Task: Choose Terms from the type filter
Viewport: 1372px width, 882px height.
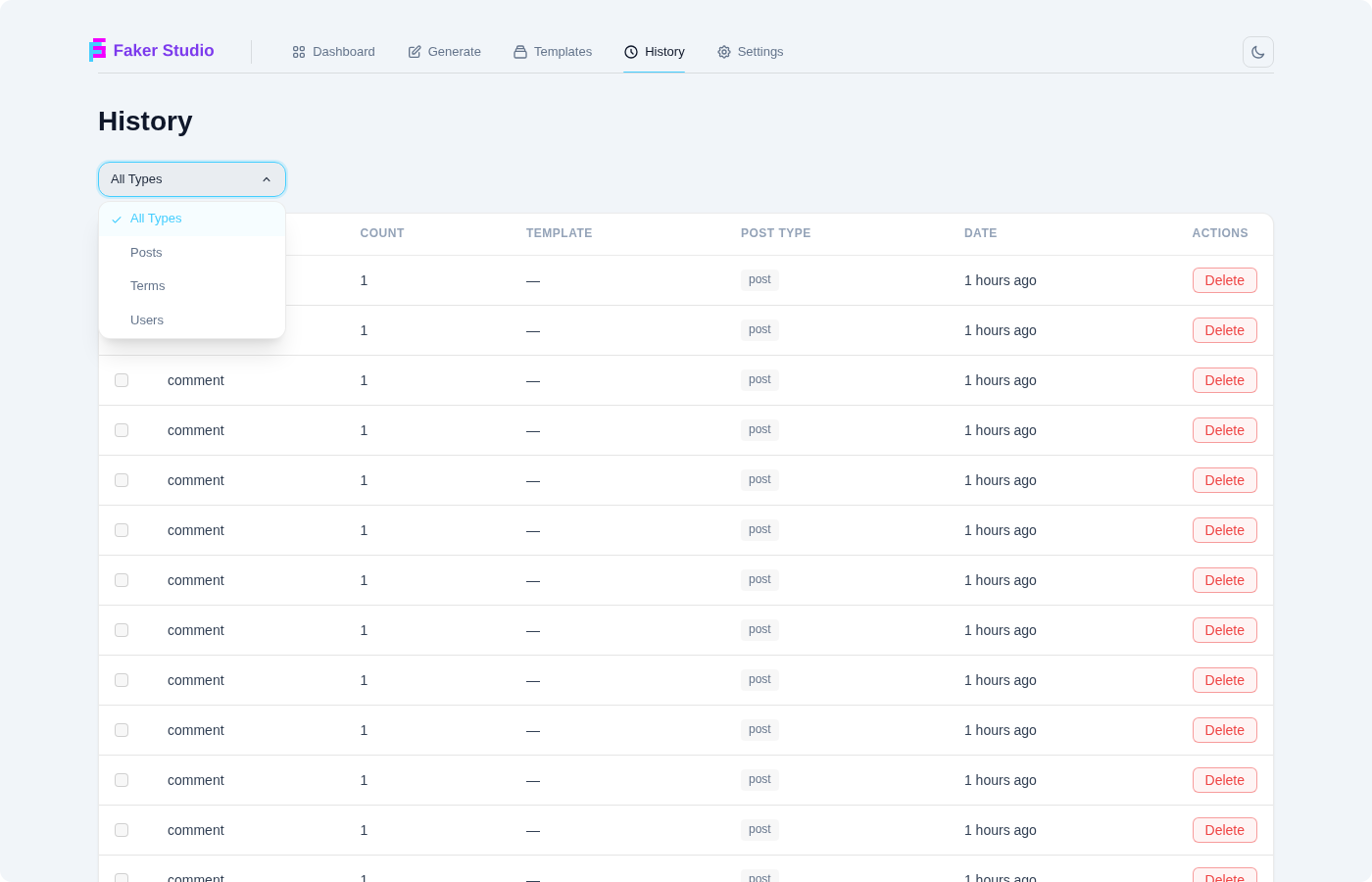Action: click(192, 286)
